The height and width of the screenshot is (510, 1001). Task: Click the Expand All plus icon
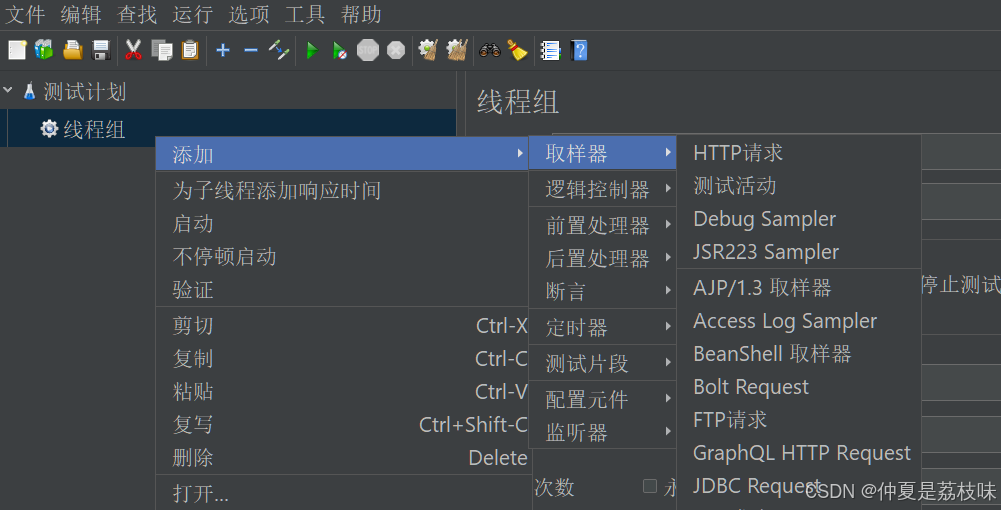pyautogui.click(x=223, y=50)
